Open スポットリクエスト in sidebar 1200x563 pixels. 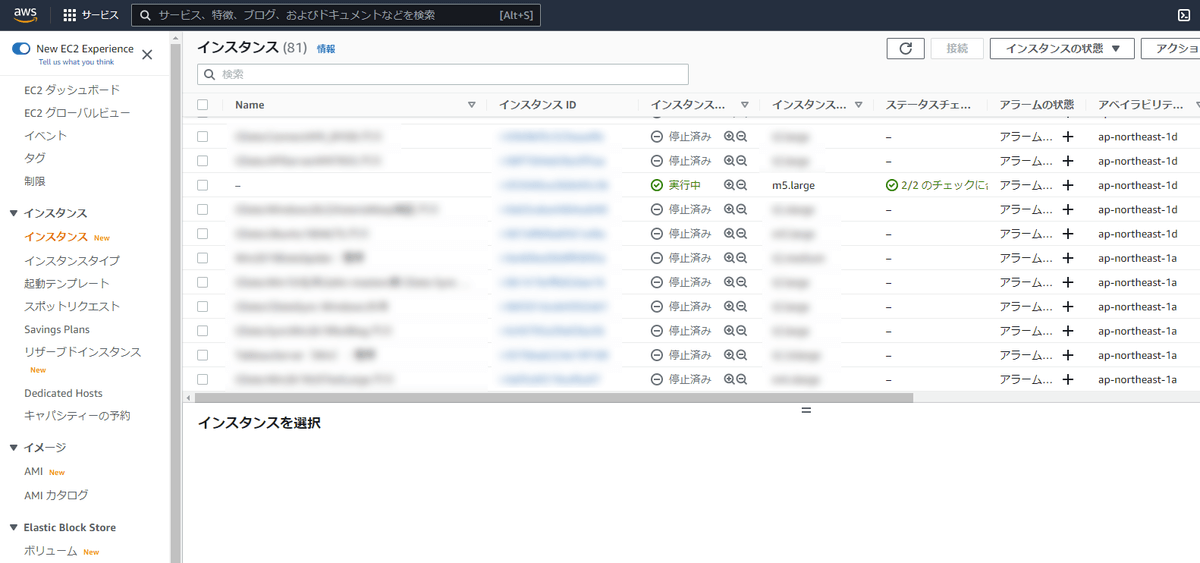click(x=72, y=306)
